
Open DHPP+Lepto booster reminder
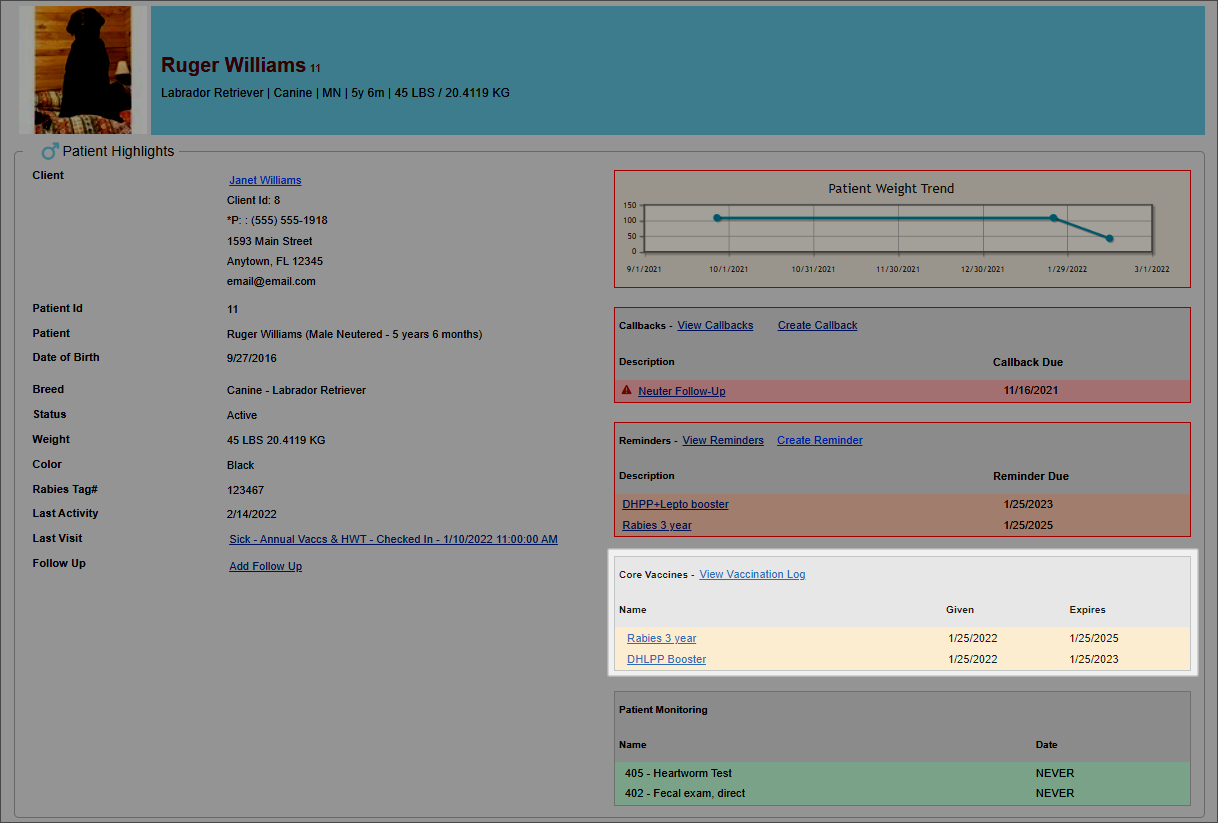675,504
